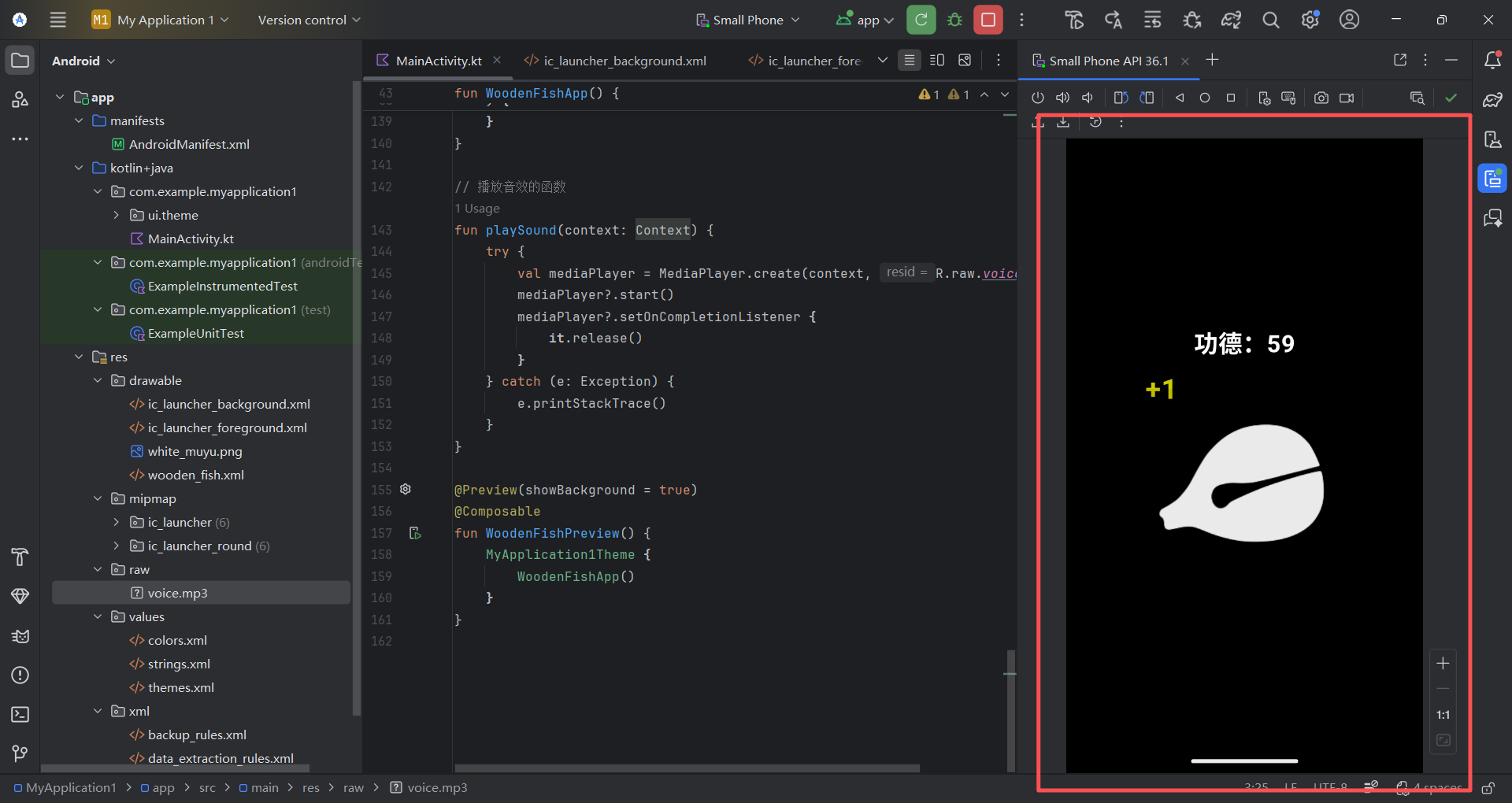Open the Android project view dropdown
The image size is (1512, 803).
(83, 61)
